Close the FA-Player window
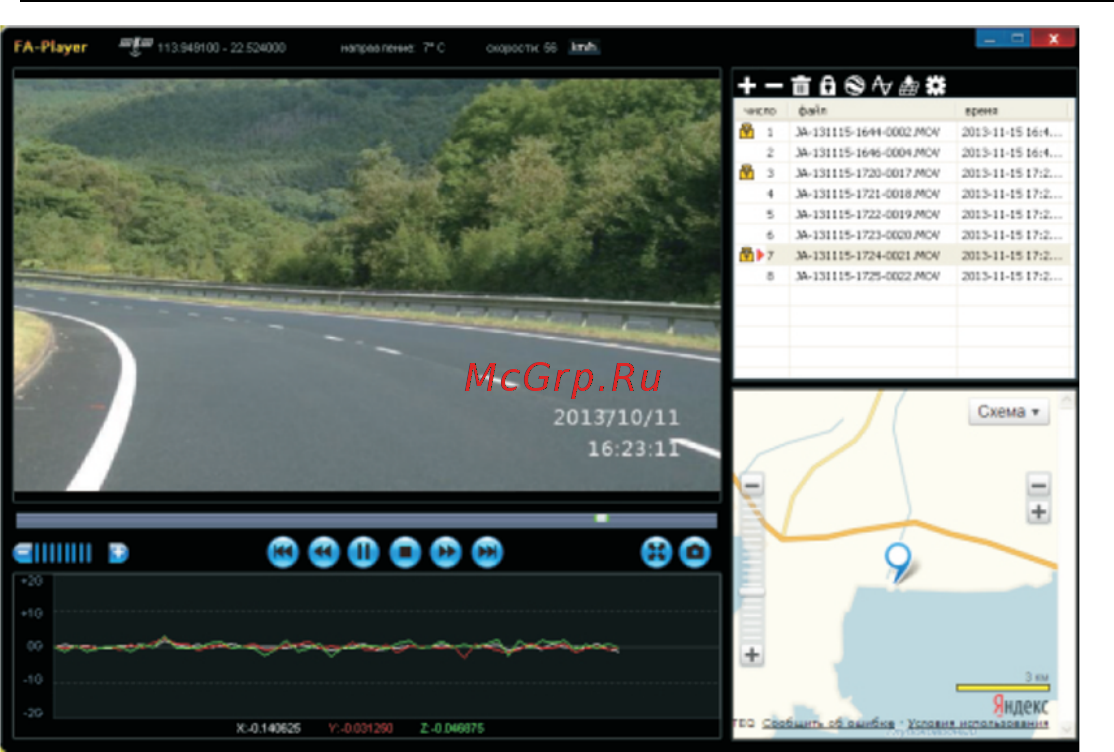 pos(1054,38)
